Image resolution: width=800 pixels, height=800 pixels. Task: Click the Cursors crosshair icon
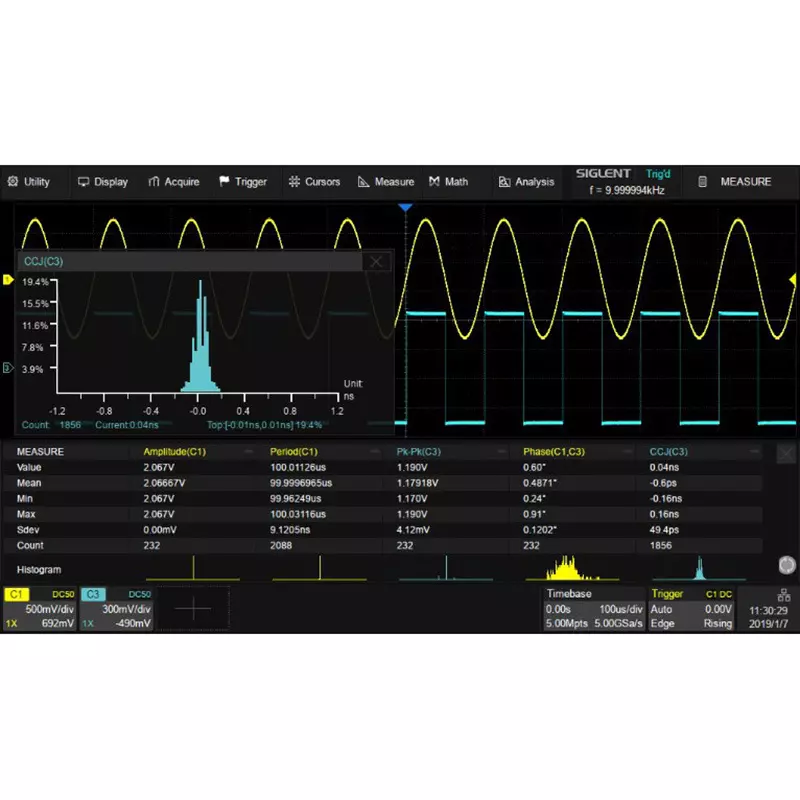(x=294, y=181)
